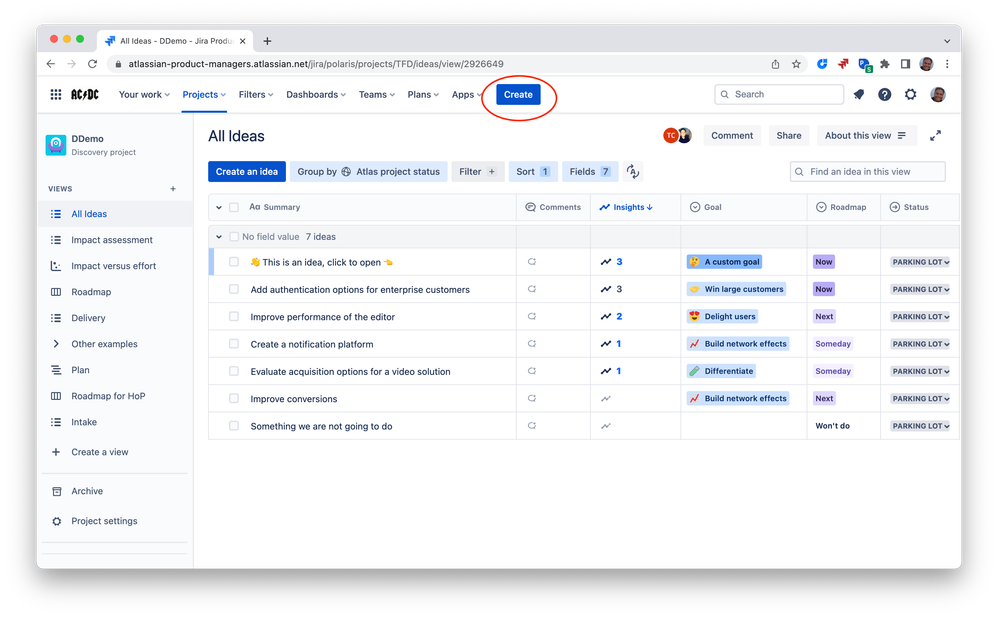Click the autosave sync icon next to Fields
The height and width of the screenshot is (617, 998).
632,171
